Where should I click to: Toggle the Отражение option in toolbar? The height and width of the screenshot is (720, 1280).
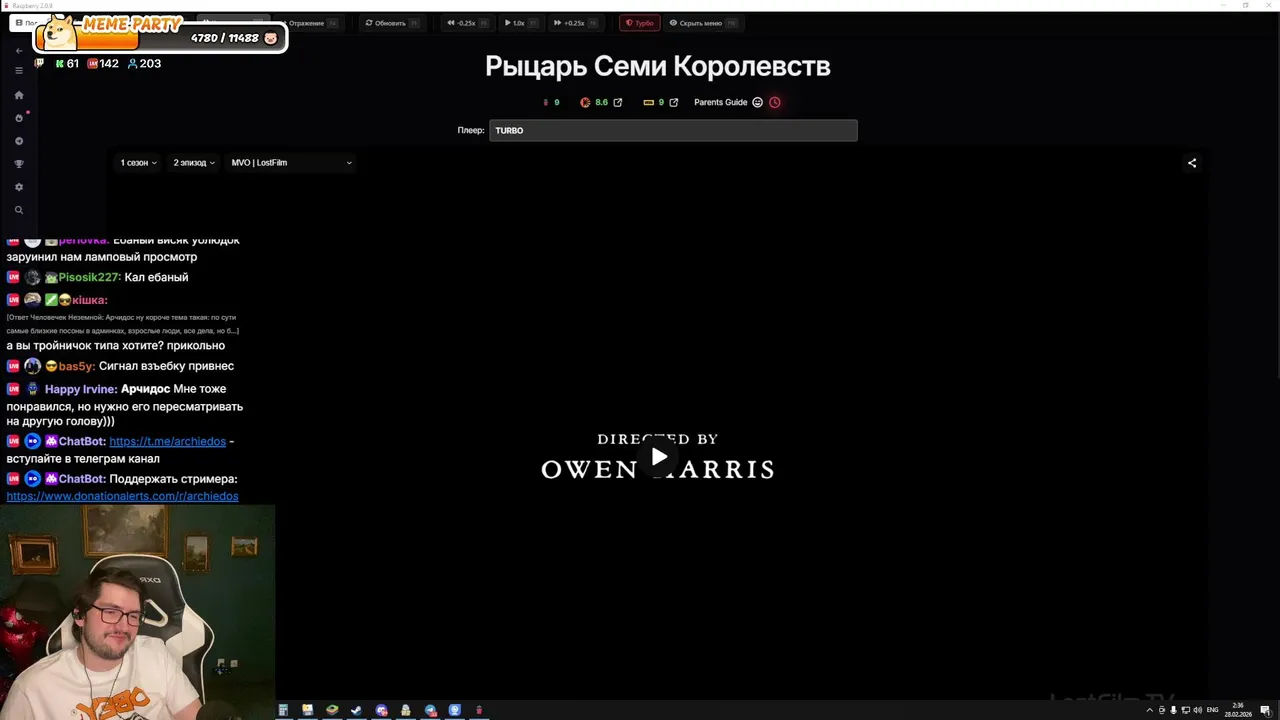point(308,22)
